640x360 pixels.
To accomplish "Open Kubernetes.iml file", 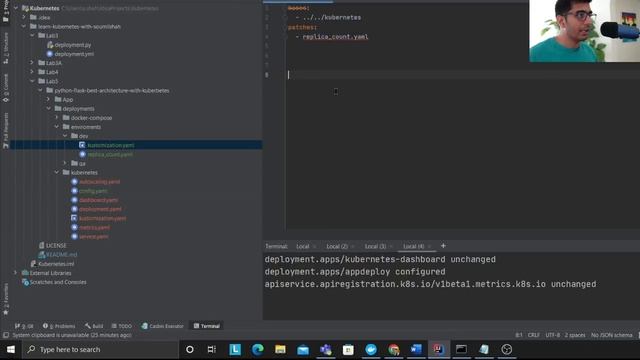I will (56, 264).
